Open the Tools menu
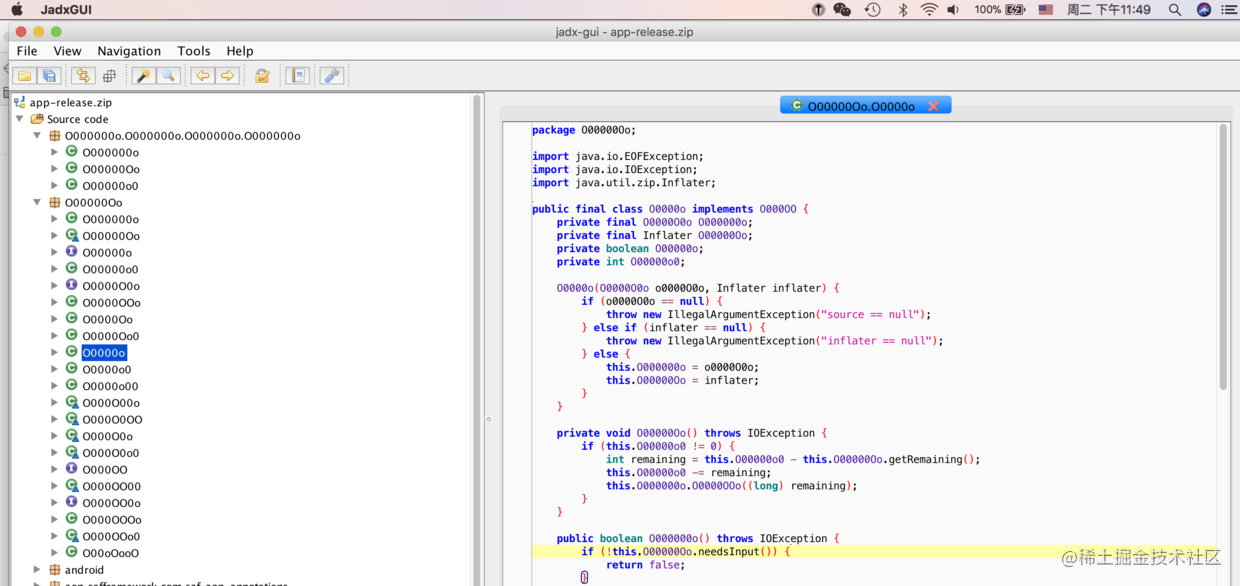The height and width of the screenshot is (586, 1240). pyautogui.click(x=194, y=51)
